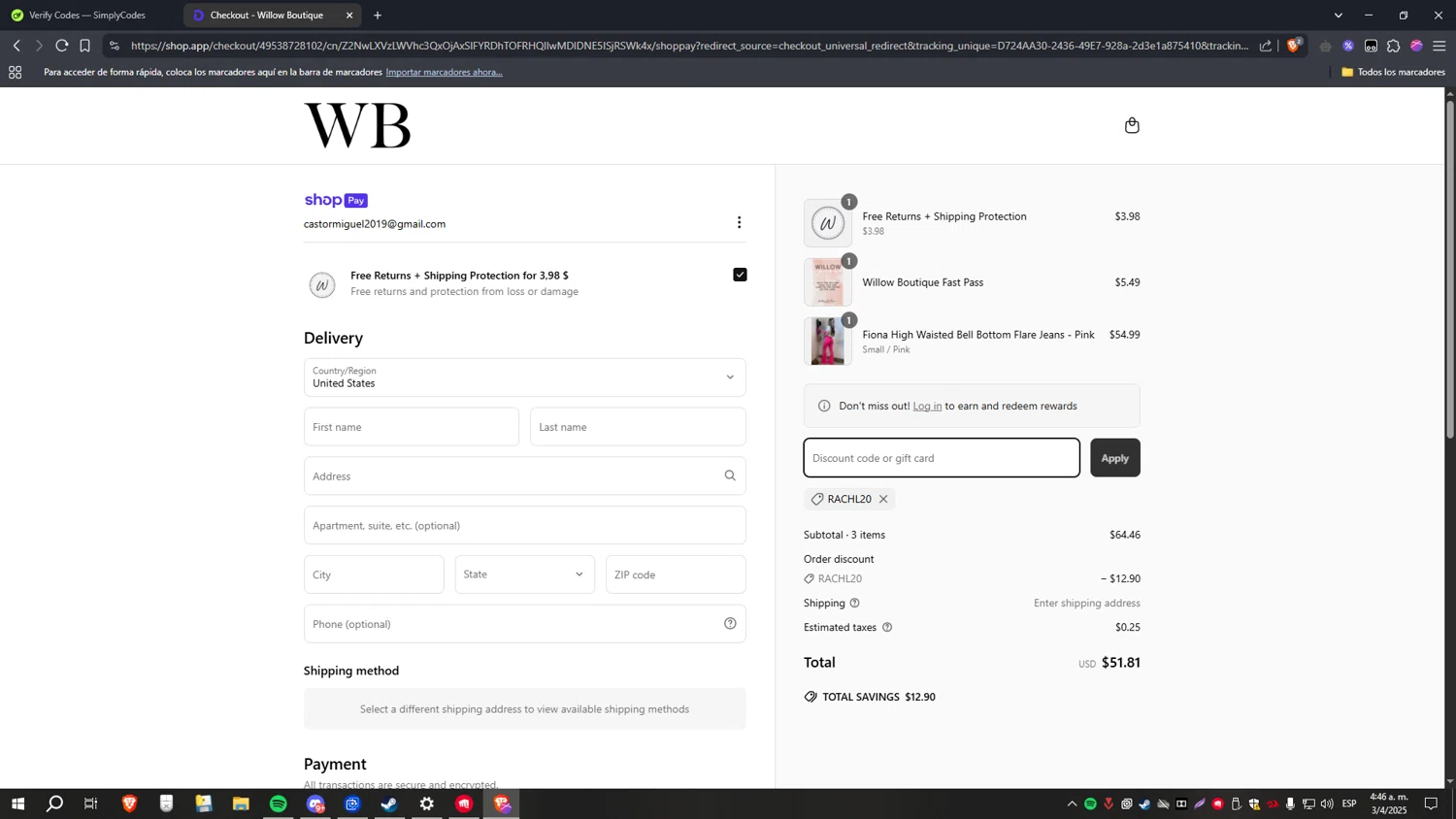Follow the Log in rewards link

927,406
